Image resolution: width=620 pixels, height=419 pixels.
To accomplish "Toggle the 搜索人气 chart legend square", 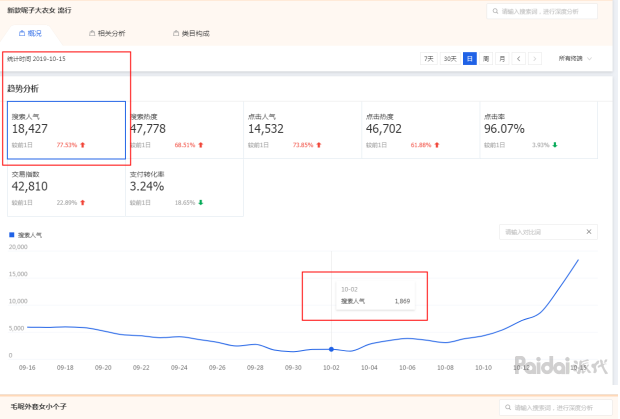I will [x=11, y=235].
